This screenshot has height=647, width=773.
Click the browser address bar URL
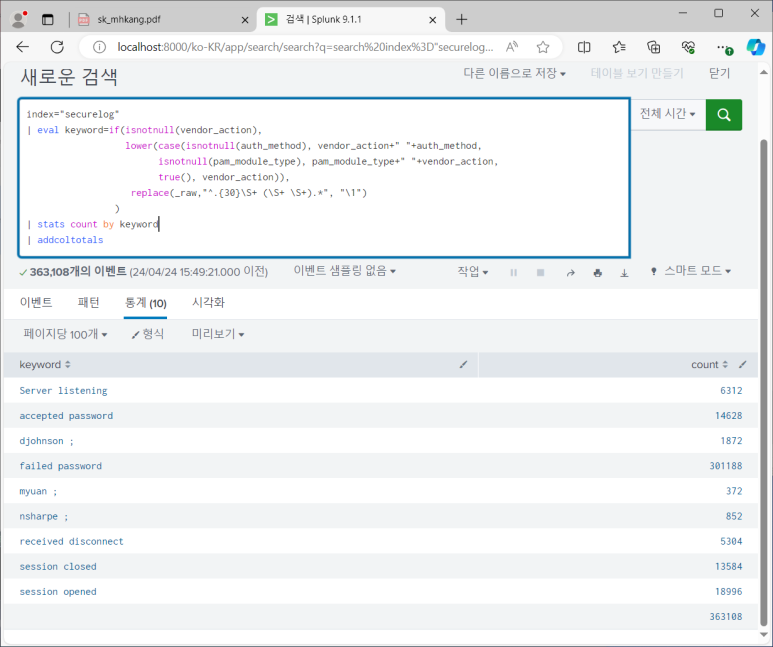305,47
